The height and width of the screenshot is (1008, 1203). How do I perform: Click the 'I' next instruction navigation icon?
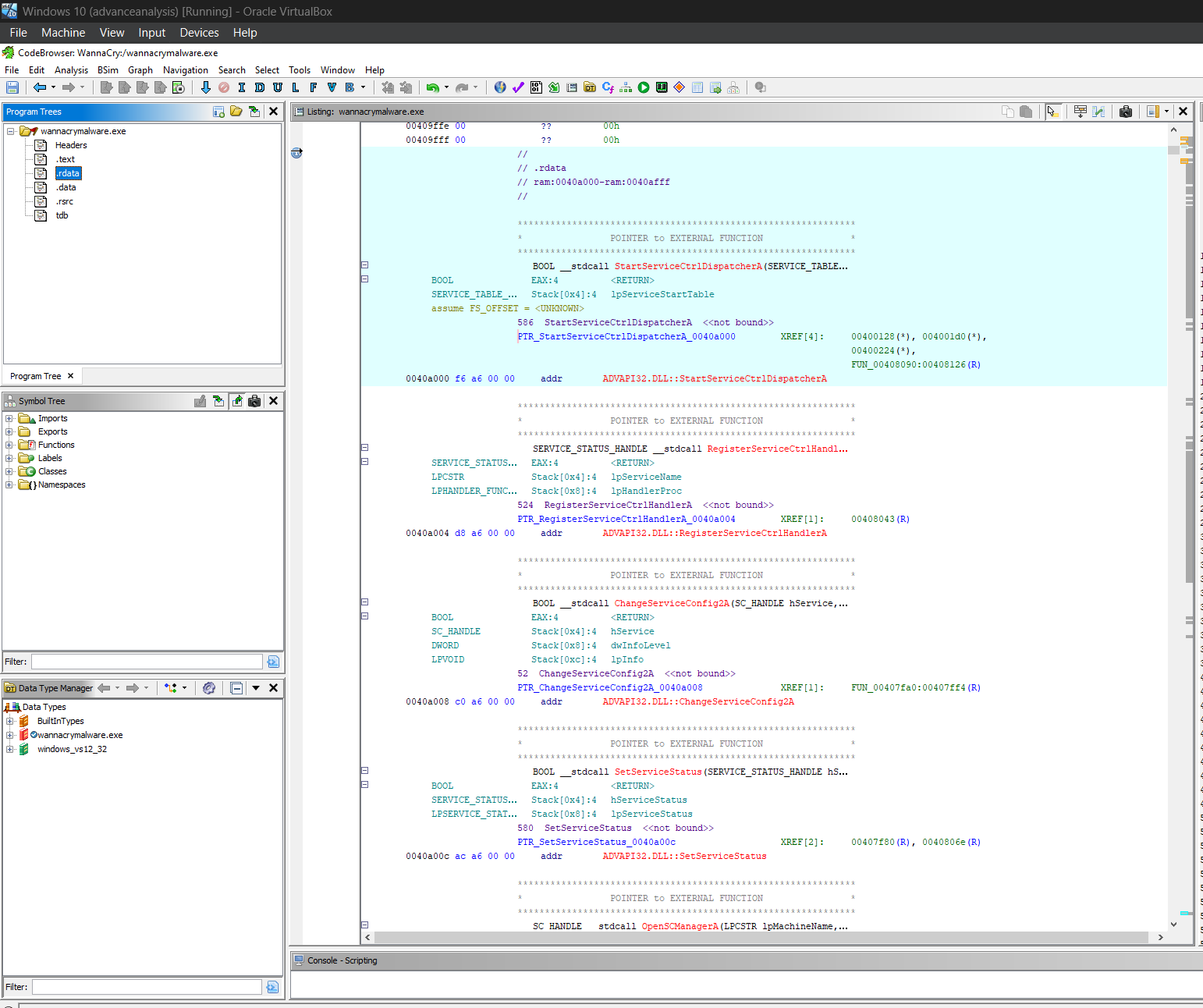(242, 87)
